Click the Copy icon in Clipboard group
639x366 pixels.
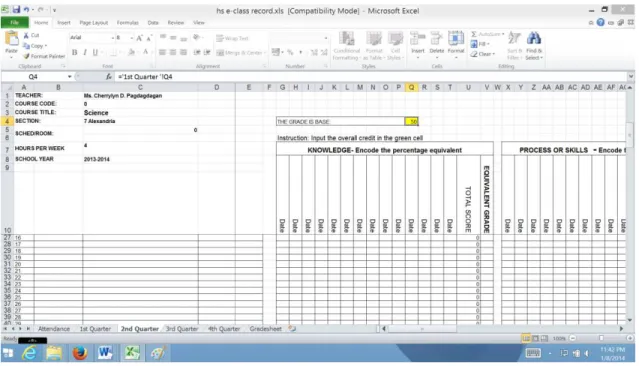pos(26,46)
